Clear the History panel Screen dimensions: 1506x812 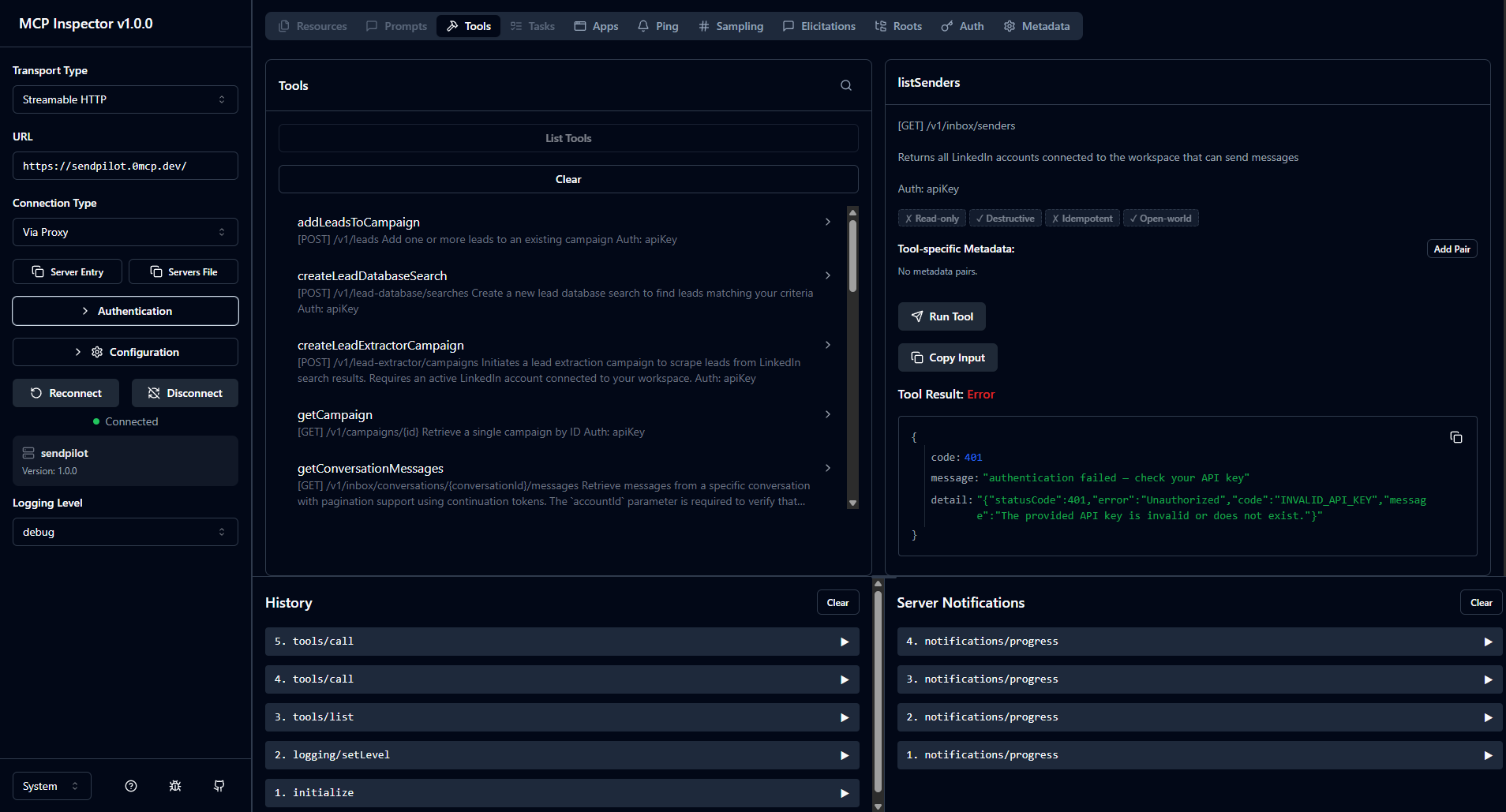point(837,602)
